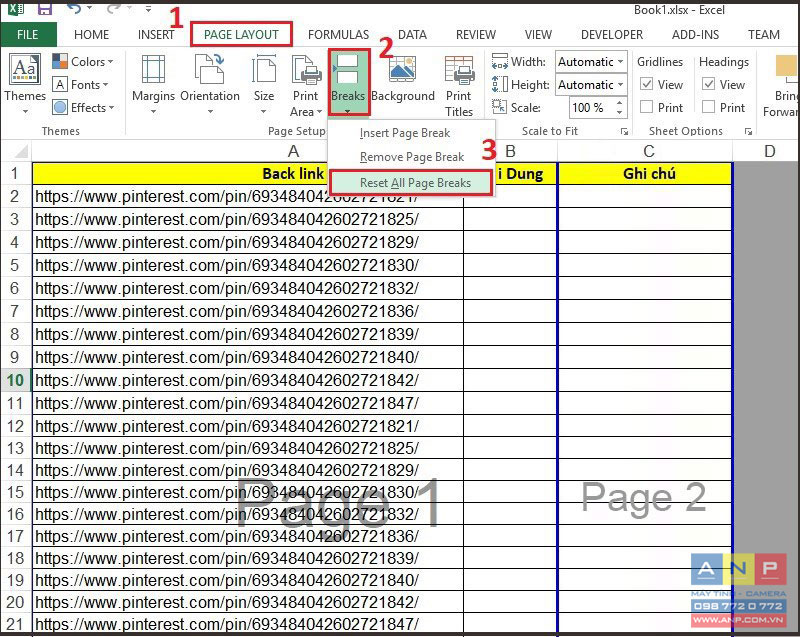Switch to the INSERT tab

[x=156, y=35]
